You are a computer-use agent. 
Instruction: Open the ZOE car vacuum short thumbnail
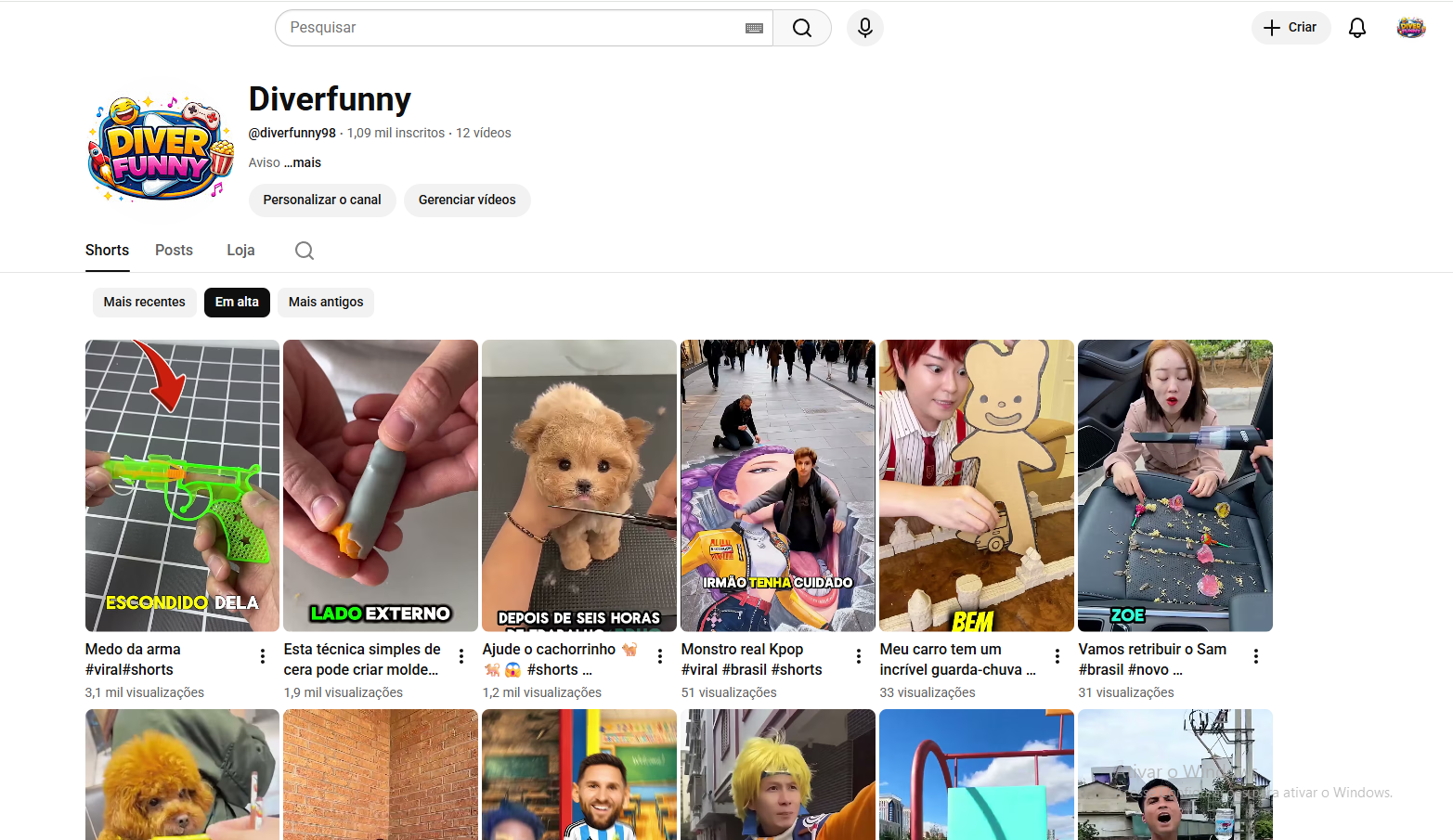point(1175,485)
